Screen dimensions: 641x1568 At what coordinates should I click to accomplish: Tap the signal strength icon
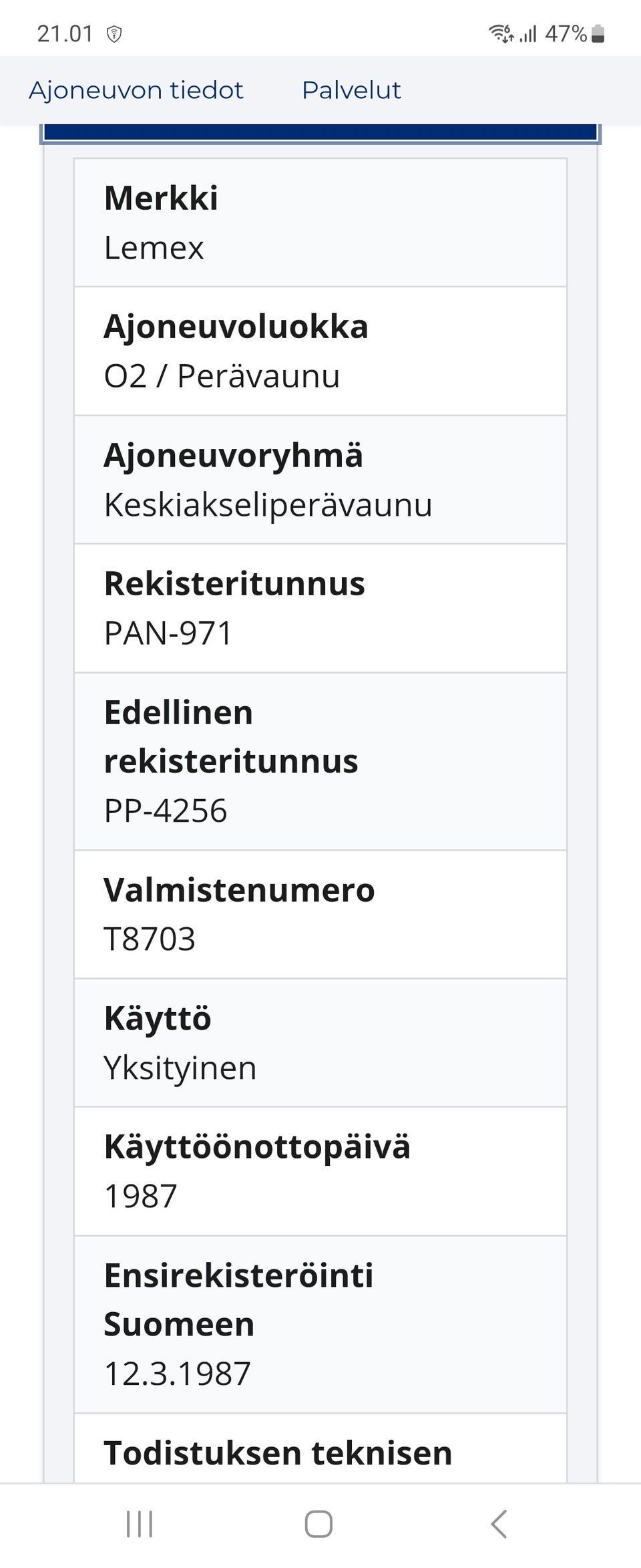click(x=529, y=33)
